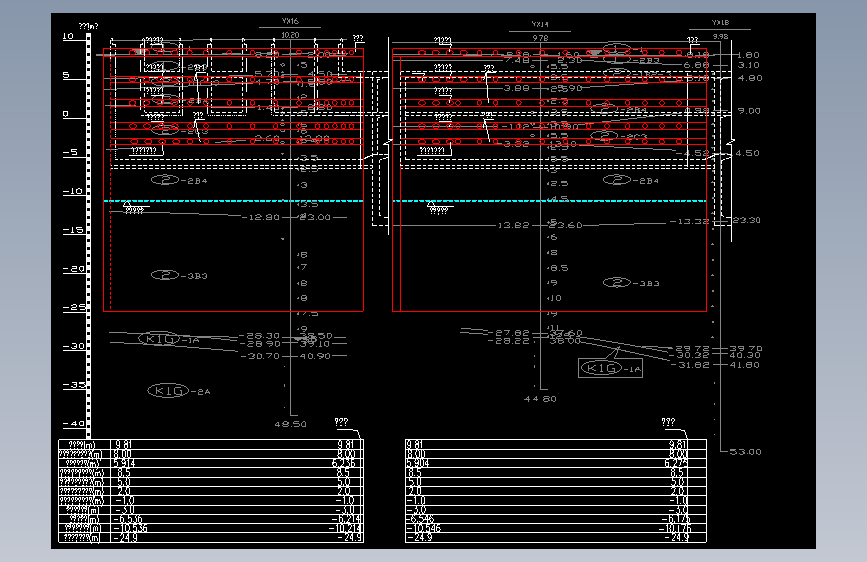Click scale tick label -10
Image resolution: width=867 pixels, height=562 pixels.
[x=72, y=191]
